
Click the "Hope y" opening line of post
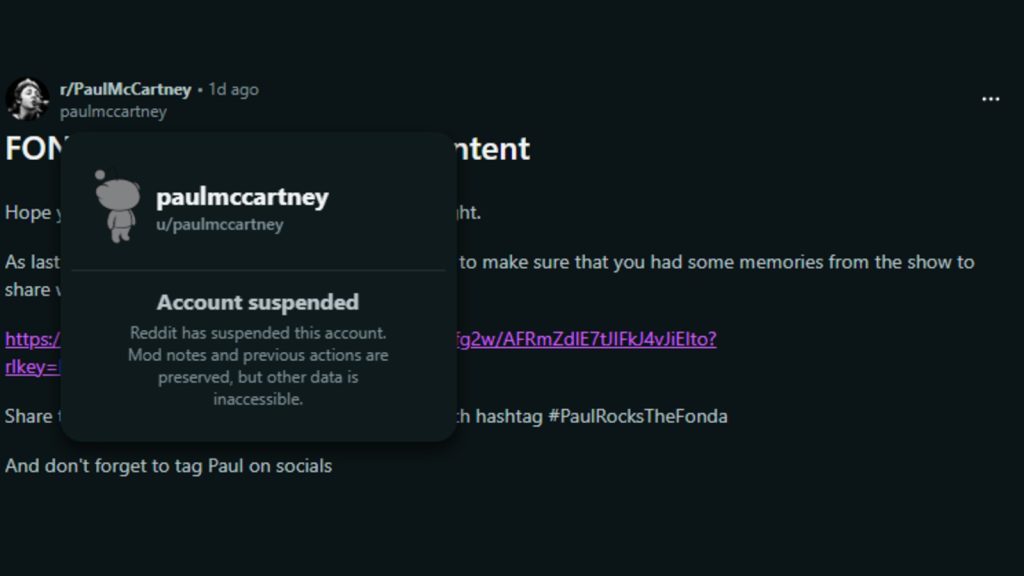(28, 213)
